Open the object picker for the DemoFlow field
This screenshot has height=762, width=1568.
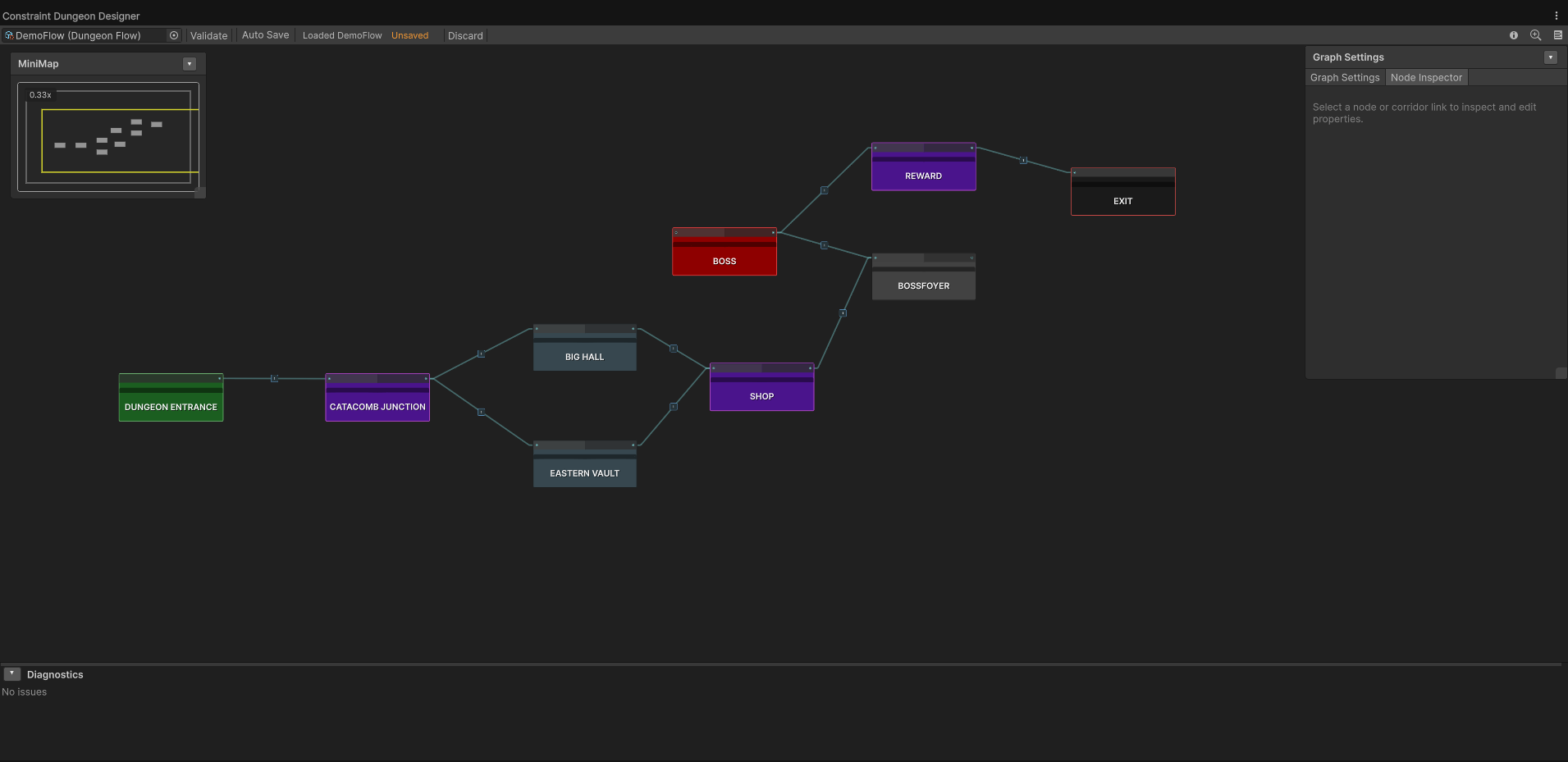[174, 35]
